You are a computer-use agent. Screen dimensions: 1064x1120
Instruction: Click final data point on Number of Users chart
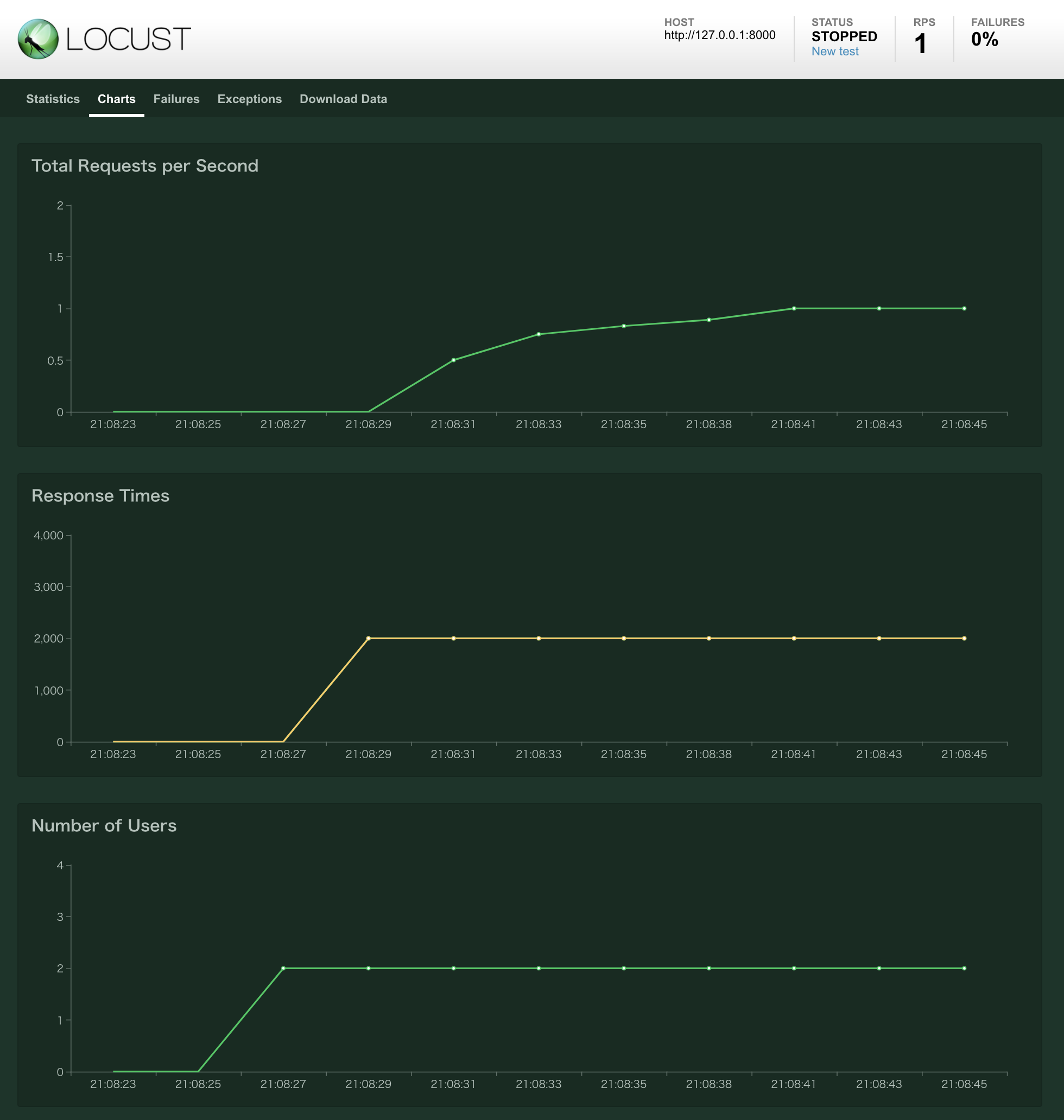click(964, 968)
